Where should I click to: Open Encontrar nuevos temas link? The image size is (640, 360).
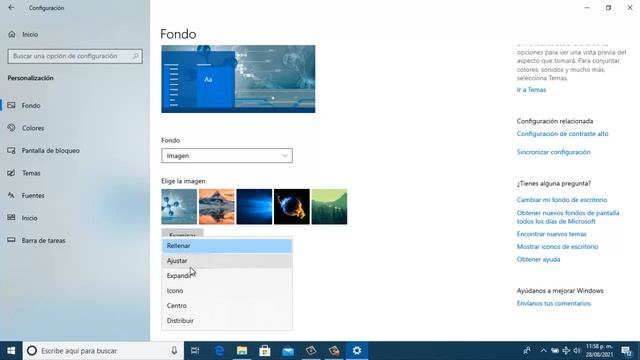tap(551, 234)
